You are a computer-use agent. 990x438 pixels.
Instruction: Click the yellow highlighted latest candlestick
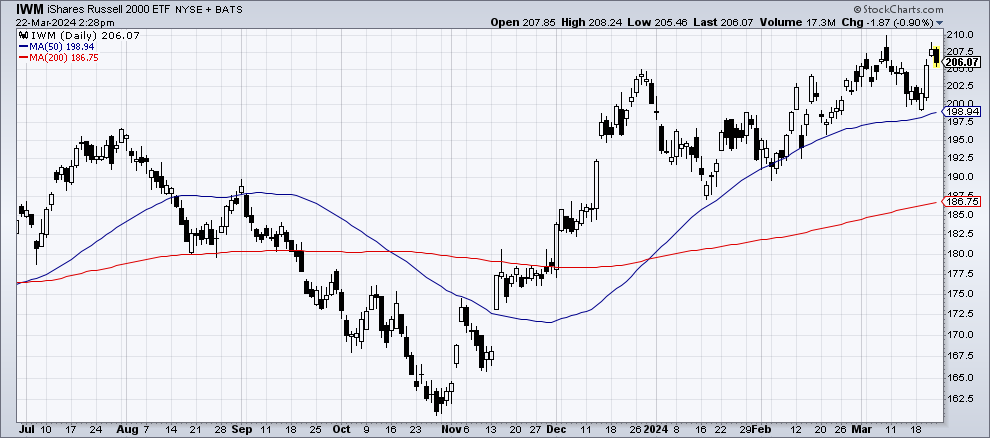(x=936, y=57)
